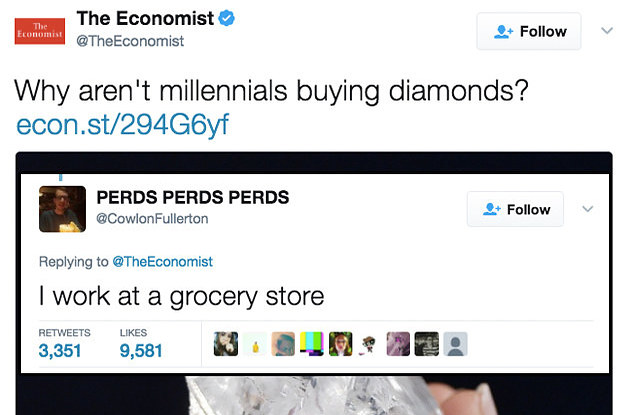
Task: View the 3,351 retweets list
Action: tap(60, 350)
